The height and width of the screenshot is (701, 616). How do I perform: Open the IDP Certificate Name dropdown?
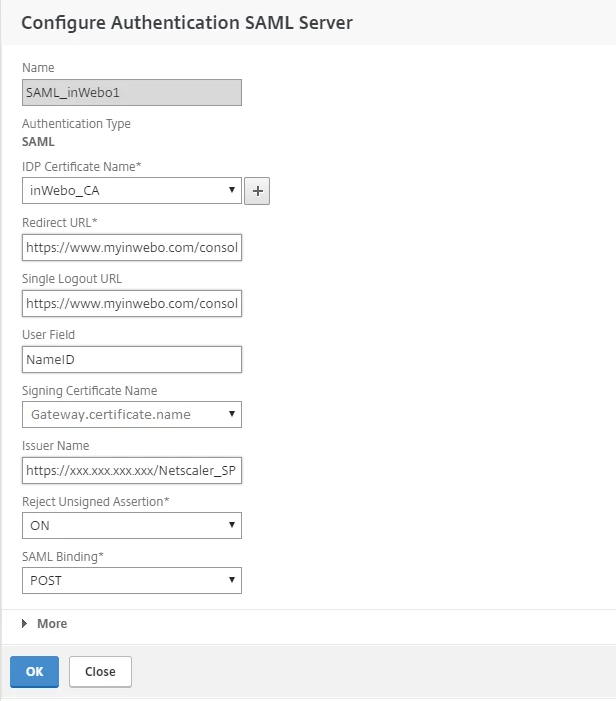[x=131, y=191]
